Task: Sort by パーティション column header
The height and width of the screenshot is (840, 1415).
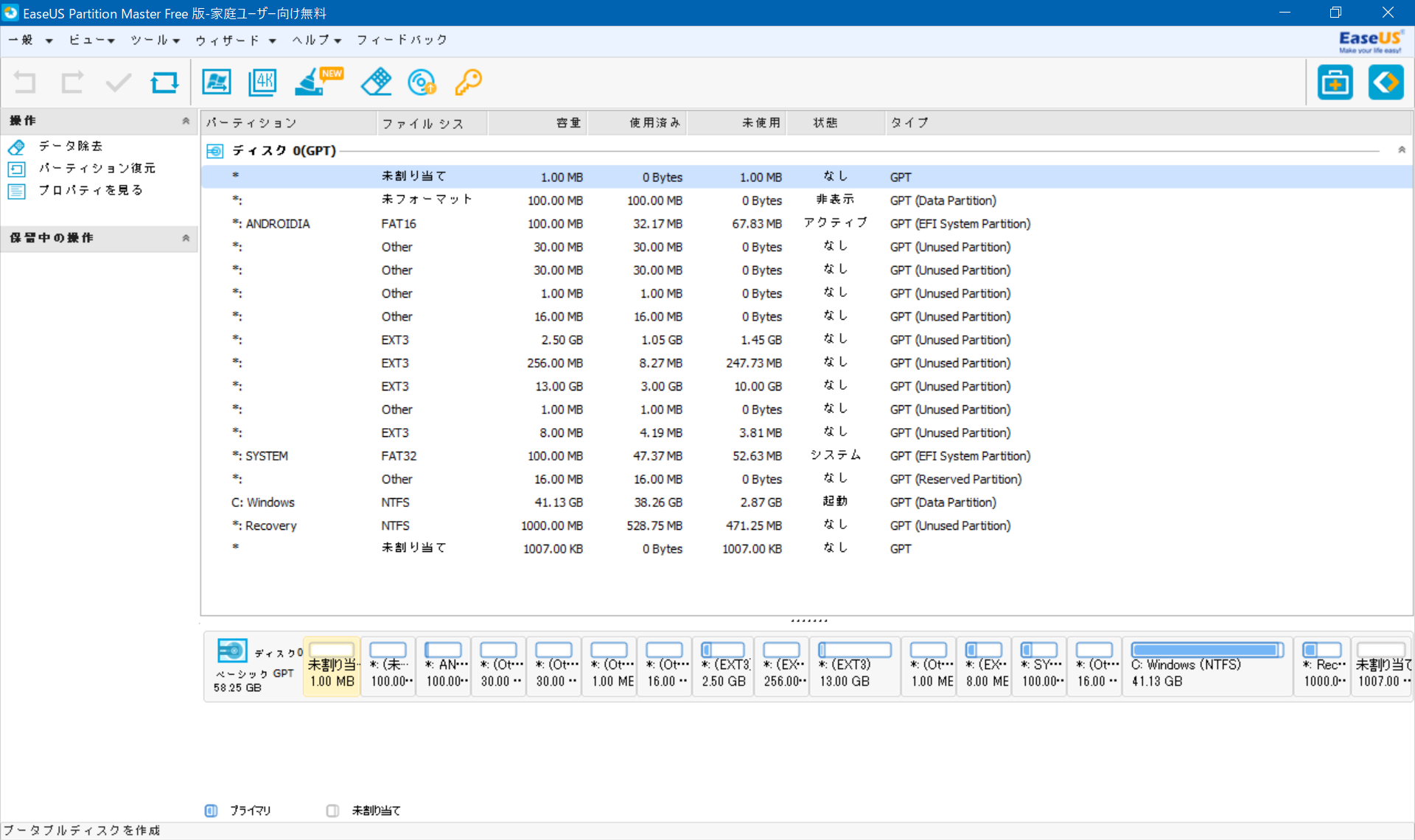Action: 289,123
